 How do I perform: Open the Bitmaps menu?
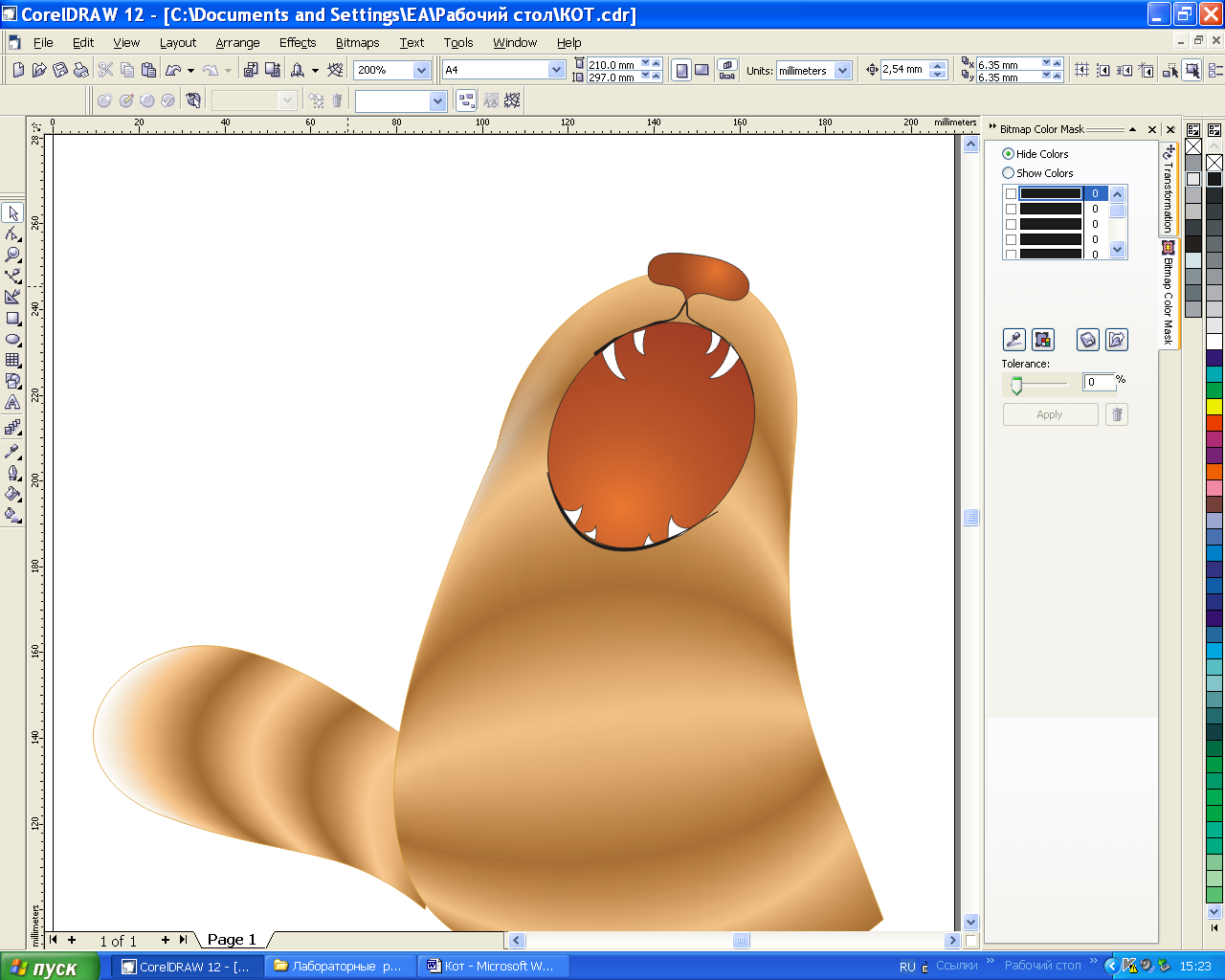[357, 42]
